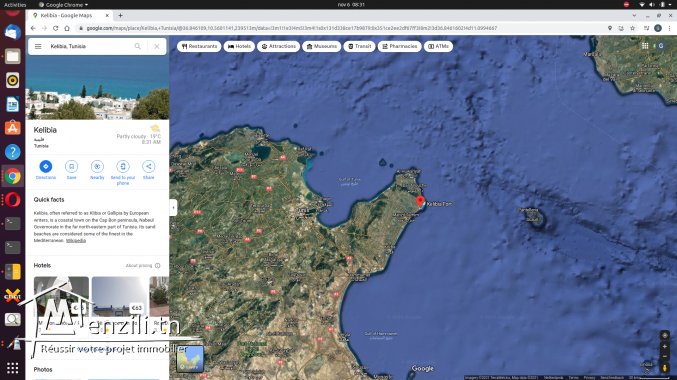Open the Chrome tab search dropdown
Screen dimensions: 677x380
tap(634, 16)
